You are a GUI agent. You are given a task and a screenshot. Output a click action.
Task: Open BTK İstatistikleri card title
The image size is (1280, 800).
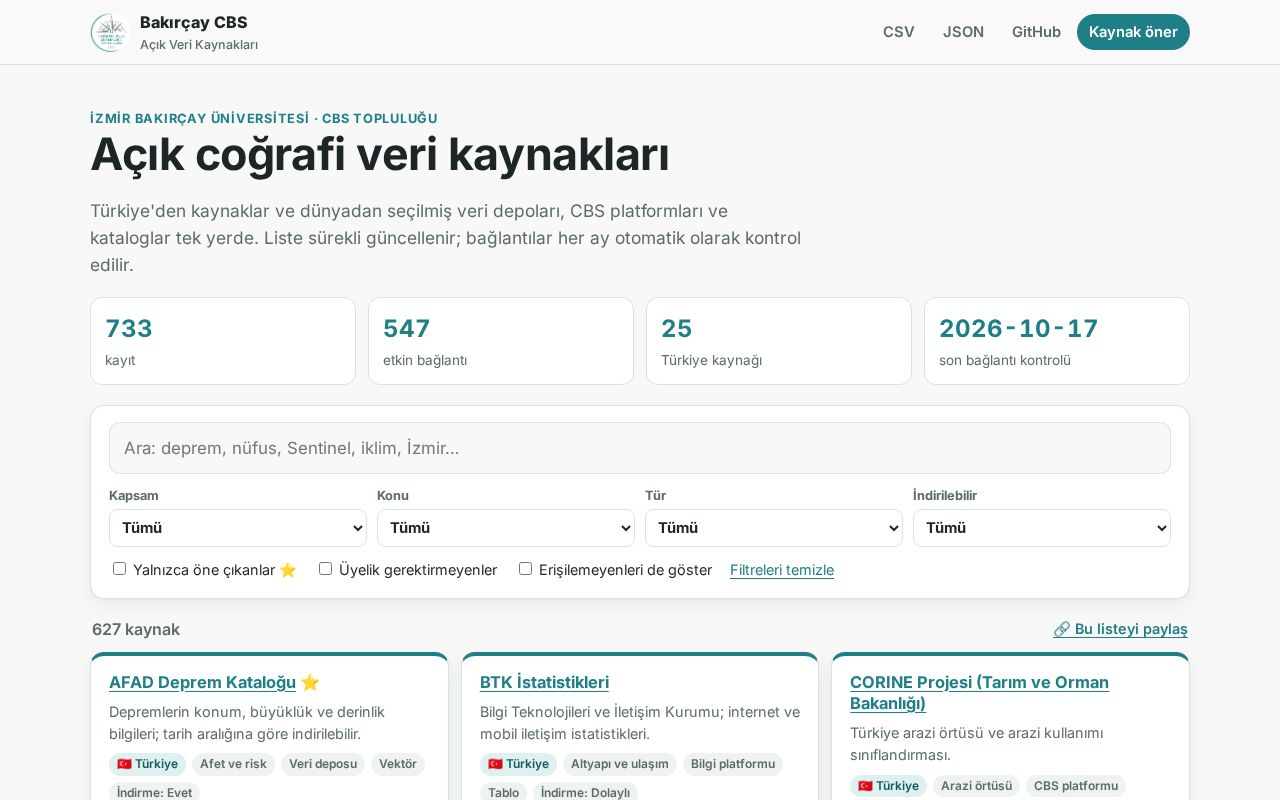tap(544, 682)
